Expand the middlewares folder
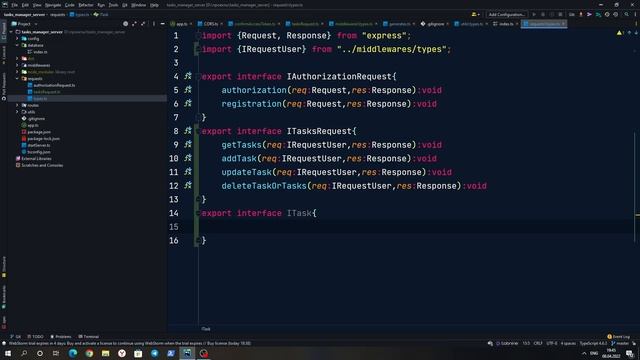The width and height of the screenshot is (640, 360). [17, 65]
